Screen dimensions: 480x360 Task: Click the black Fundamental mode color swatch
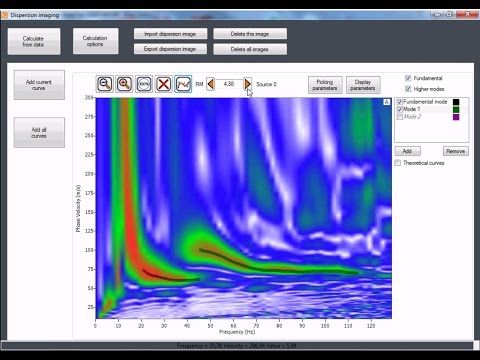(x=456, y=102)
